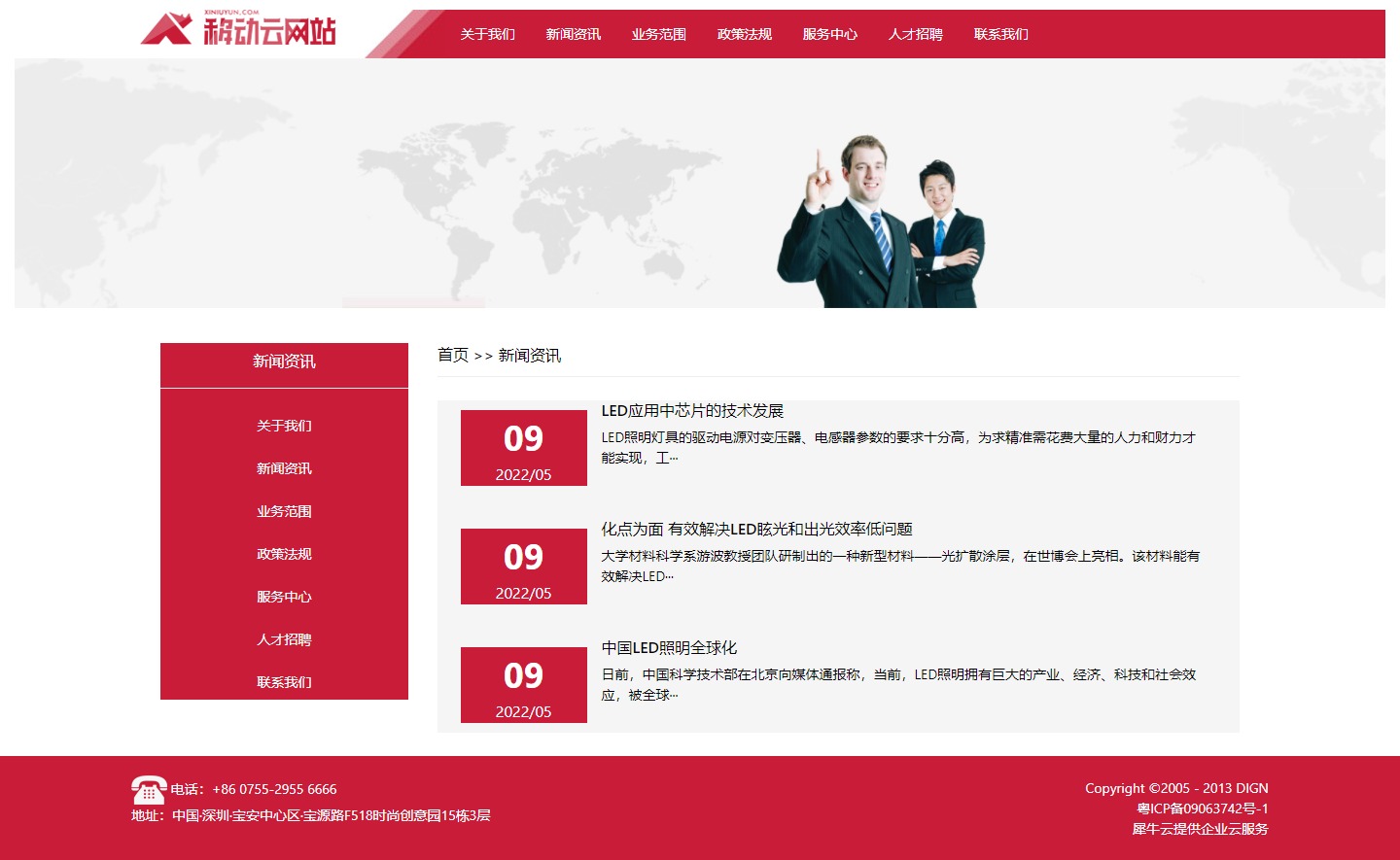1400x860 pixels.
Task: Click 政策法规 in the left sidebar
Action: [x=284, y=554]
